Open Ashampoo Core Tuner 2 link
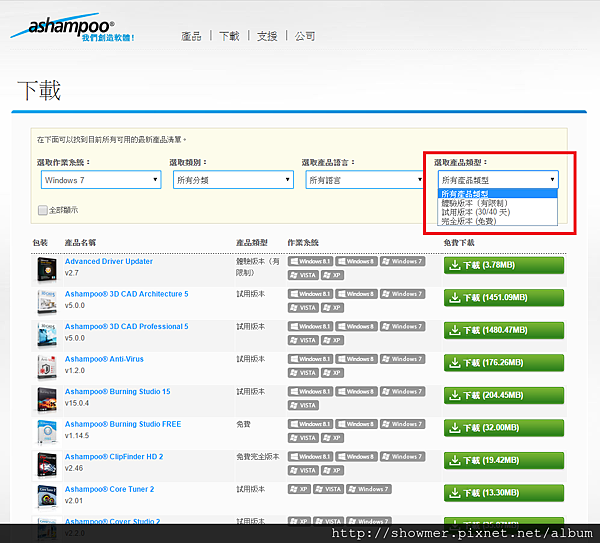Screen dimensions: 600x543 click(x=109, y=489)
